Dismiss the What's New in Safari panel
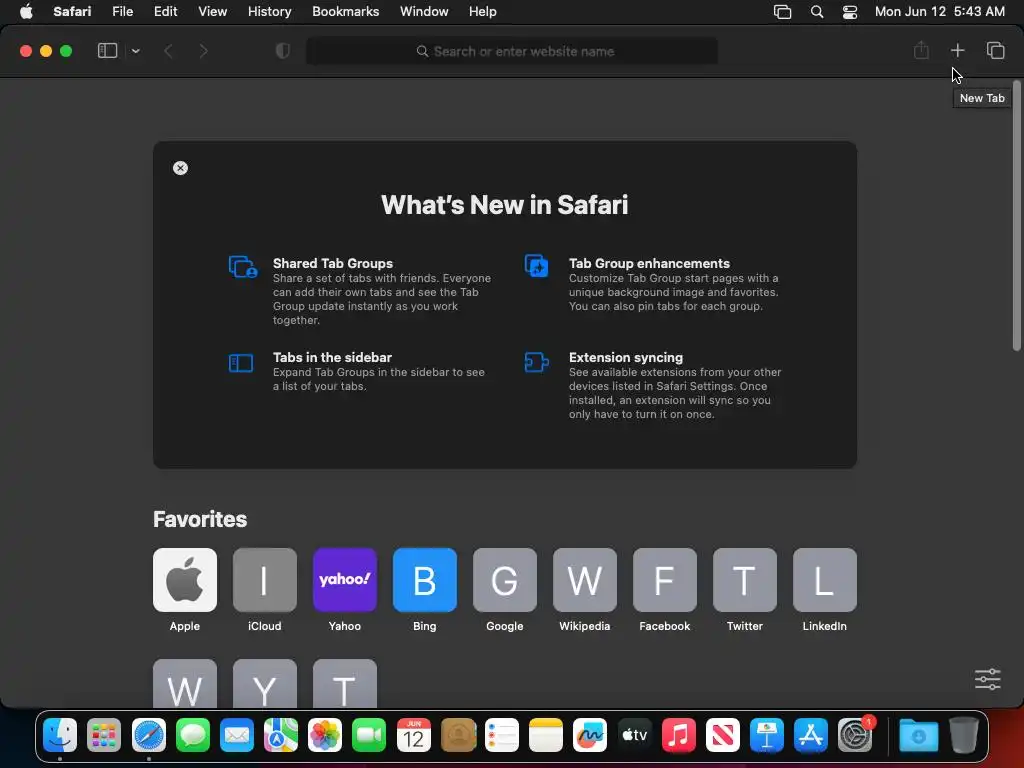 [180, 168]
